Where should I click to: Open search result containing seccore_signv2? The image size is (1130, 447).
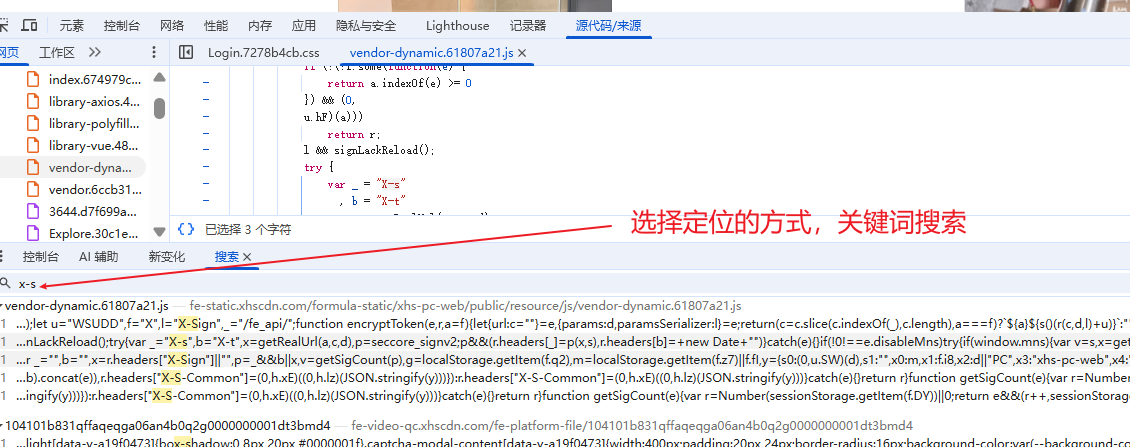(565, 340)
